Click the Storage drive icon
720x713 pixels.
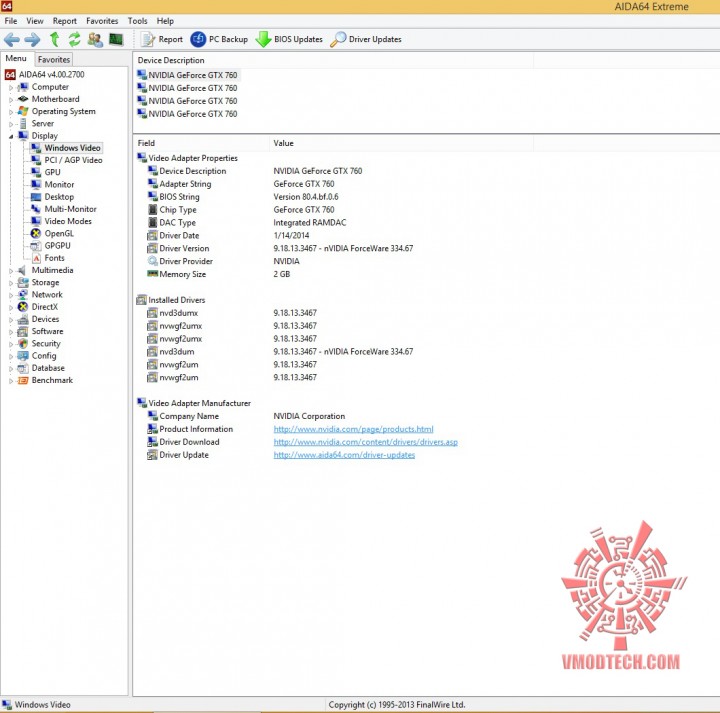coord(22,282)
